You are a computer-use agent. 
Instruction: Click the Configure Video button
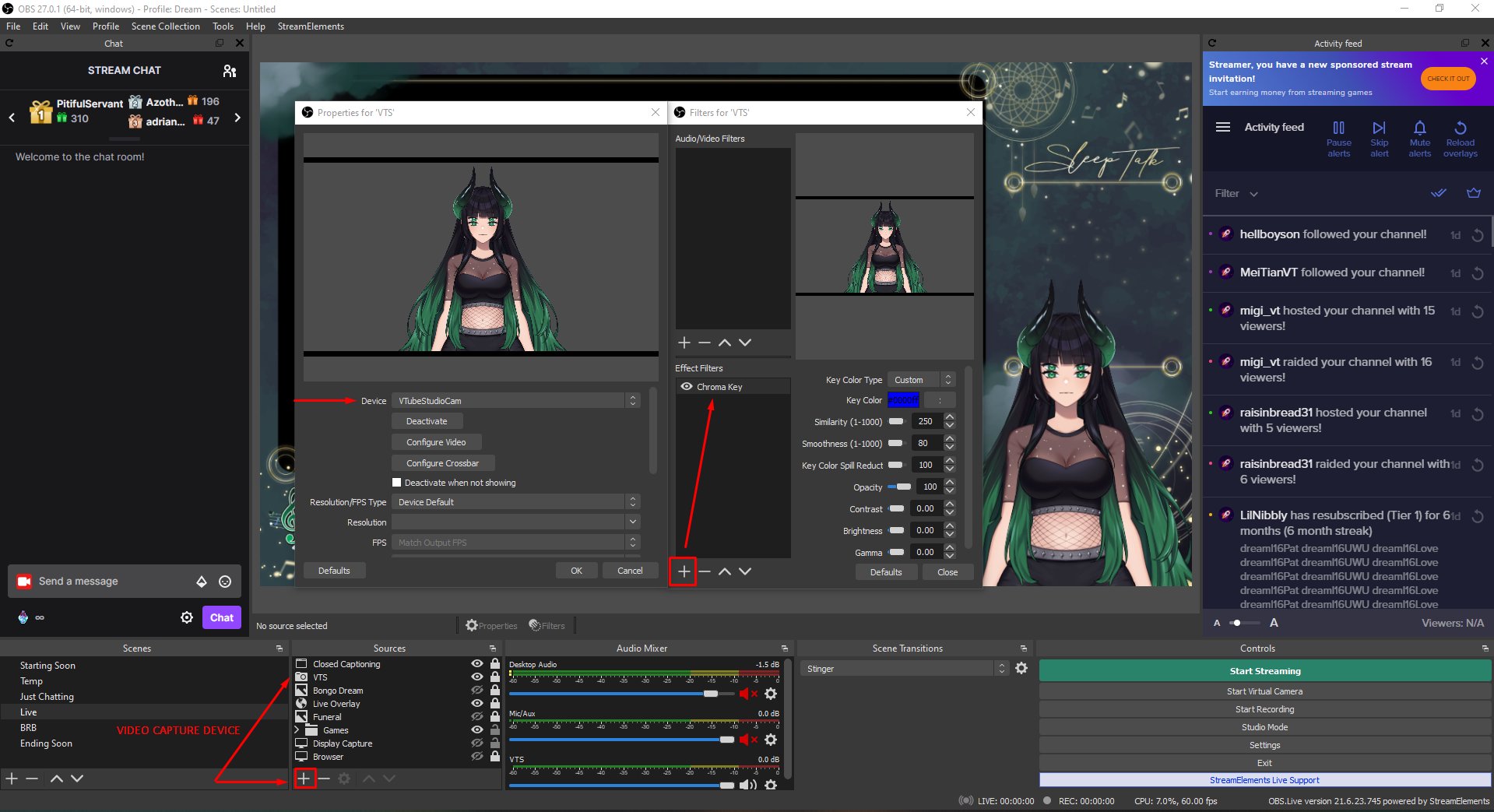(x=436, y=441)
